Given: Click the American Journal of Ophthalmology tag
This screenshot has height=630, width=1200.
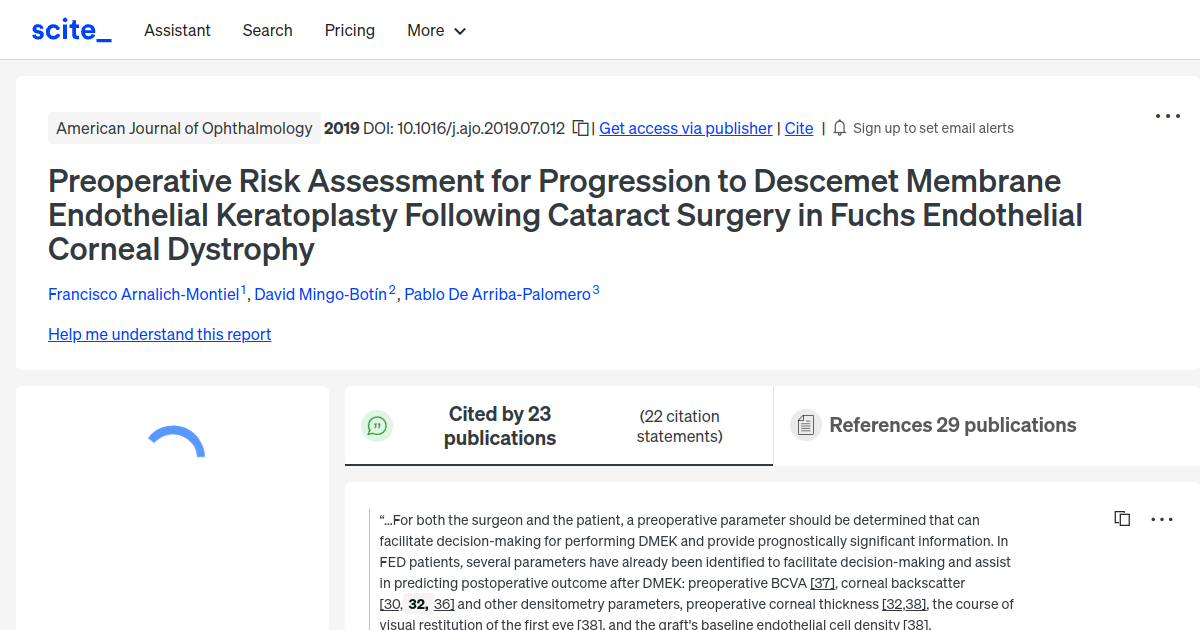Looking at the screenshot, I should click(184, 128).
